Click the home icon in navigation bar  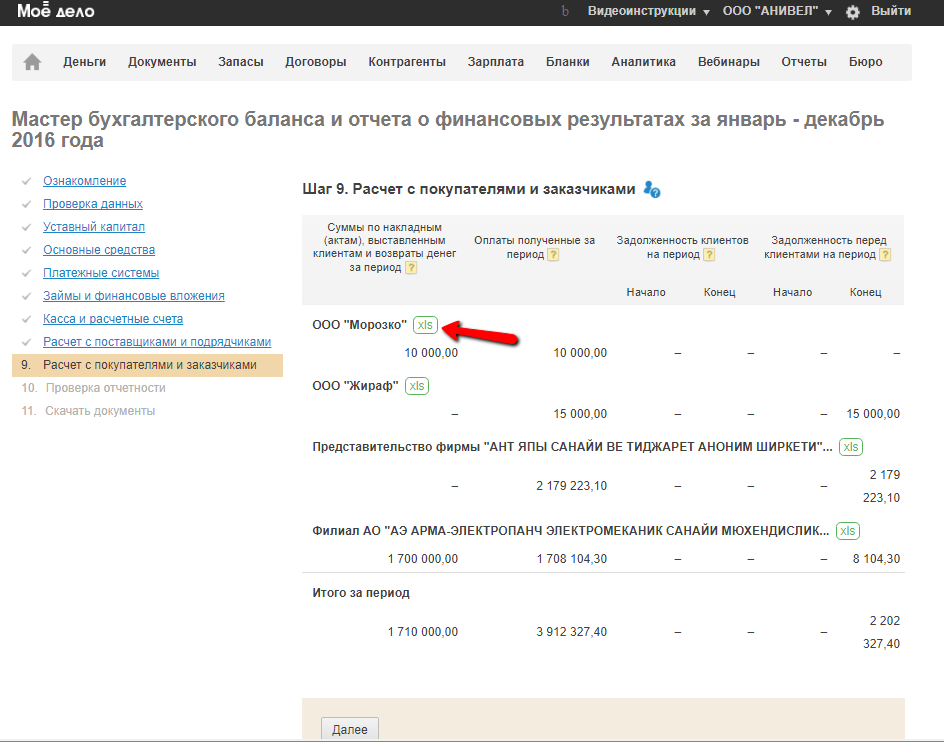tap(32, 62)
